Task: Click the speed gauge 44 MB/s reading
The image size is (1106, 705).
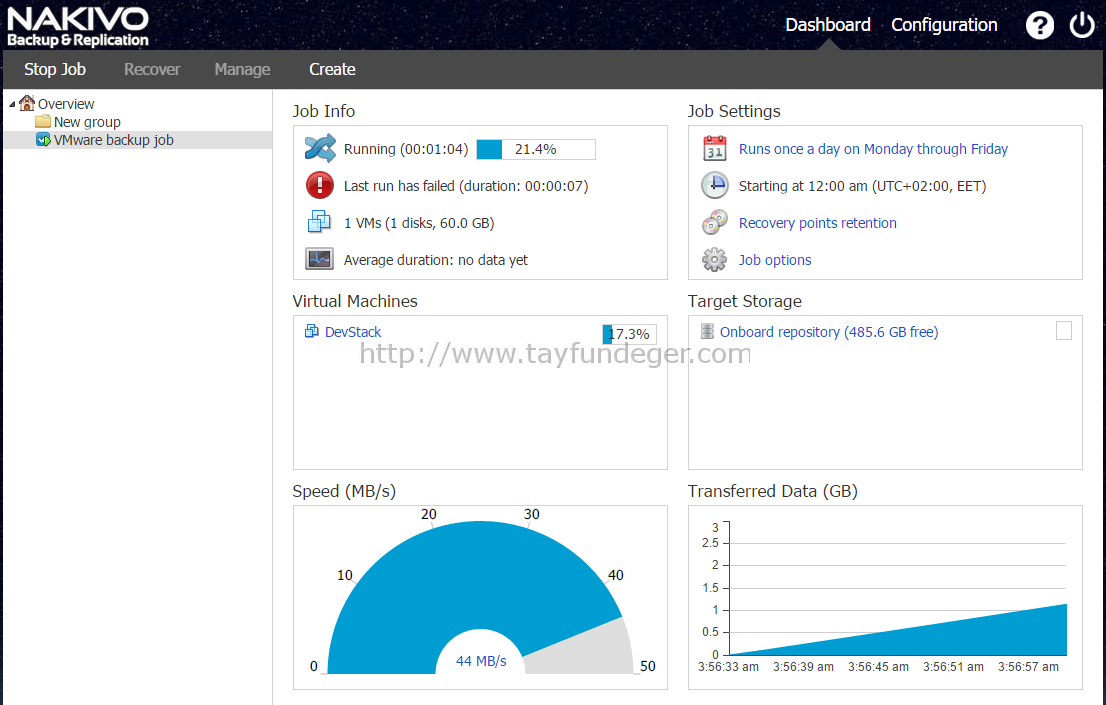Action: click(481, 661)
